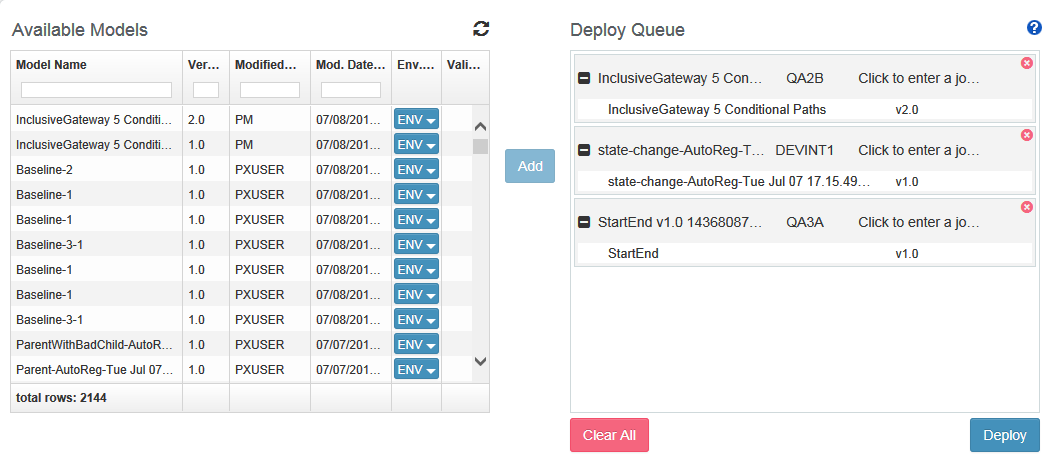Open ENV dropdown for Baseline-2 row
This screenshot has width=1052, height=466.
click(416, 170)
